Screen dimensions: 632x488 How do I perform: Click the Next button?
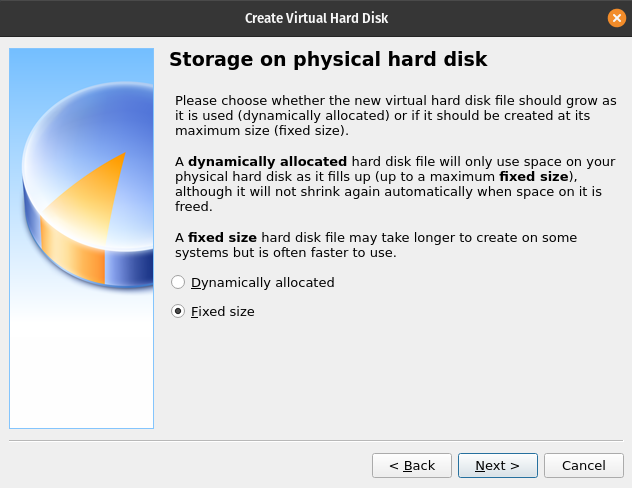(497, 466)
